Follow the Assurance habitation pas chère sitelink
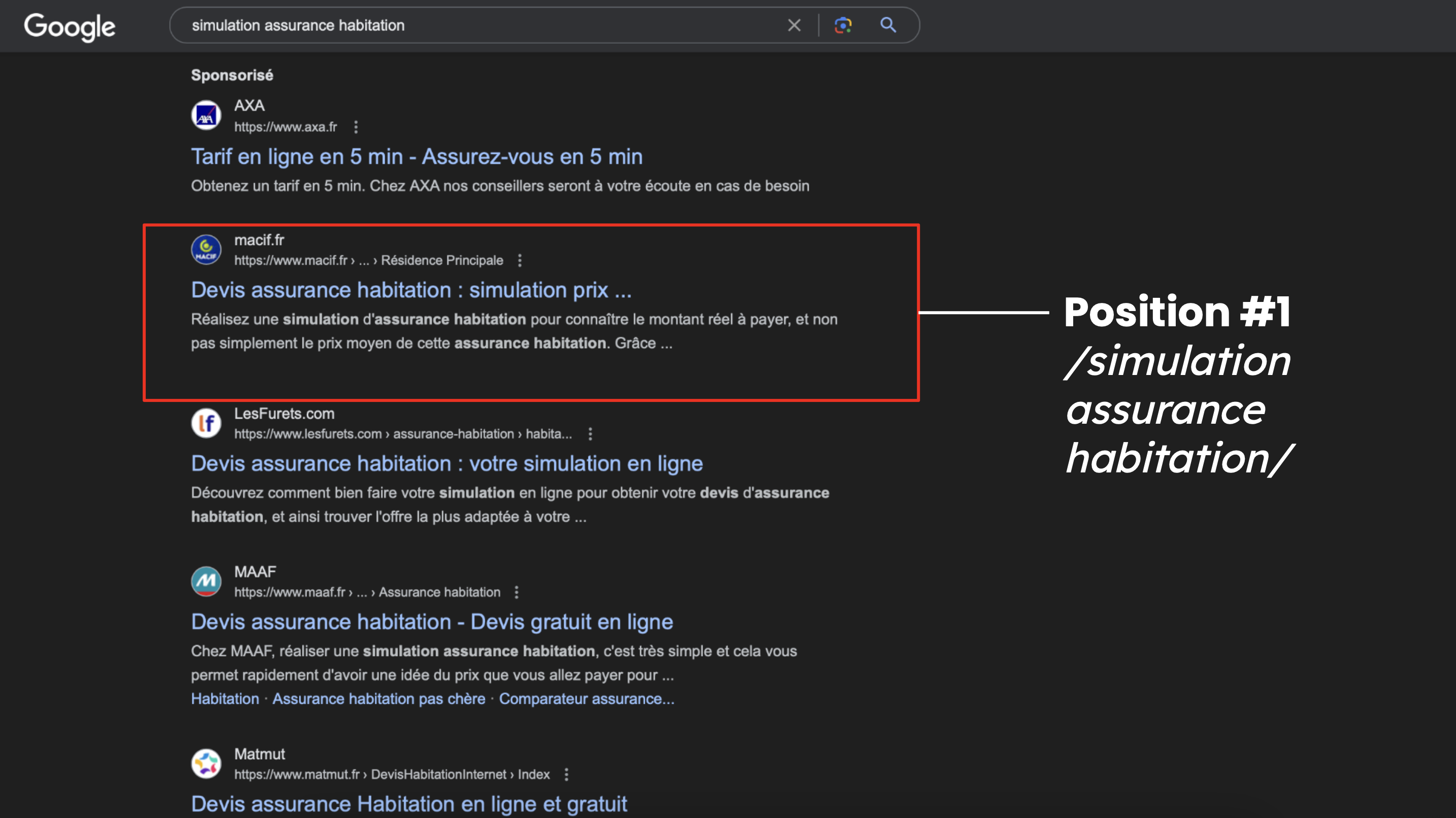Viewport: 1456px width, 818px height. click(x=379, y=699)
